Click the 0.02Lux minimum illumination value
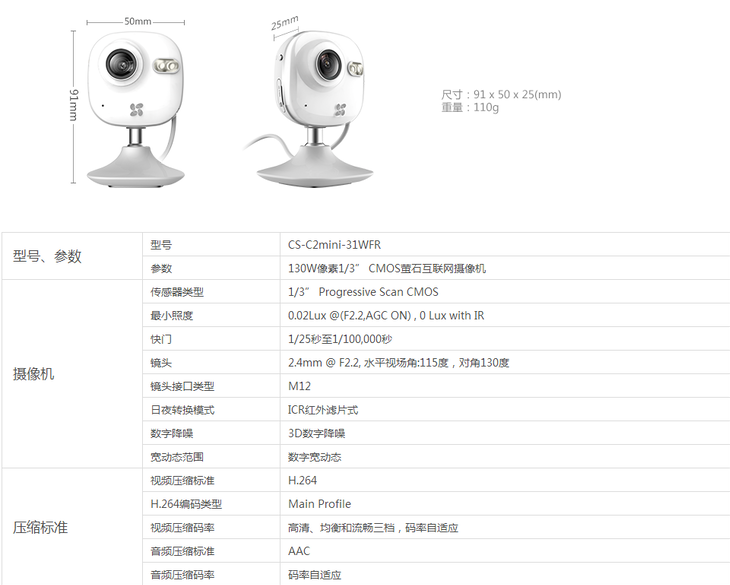The width and height of the screenshot is (730, 585). pos(386,316)
